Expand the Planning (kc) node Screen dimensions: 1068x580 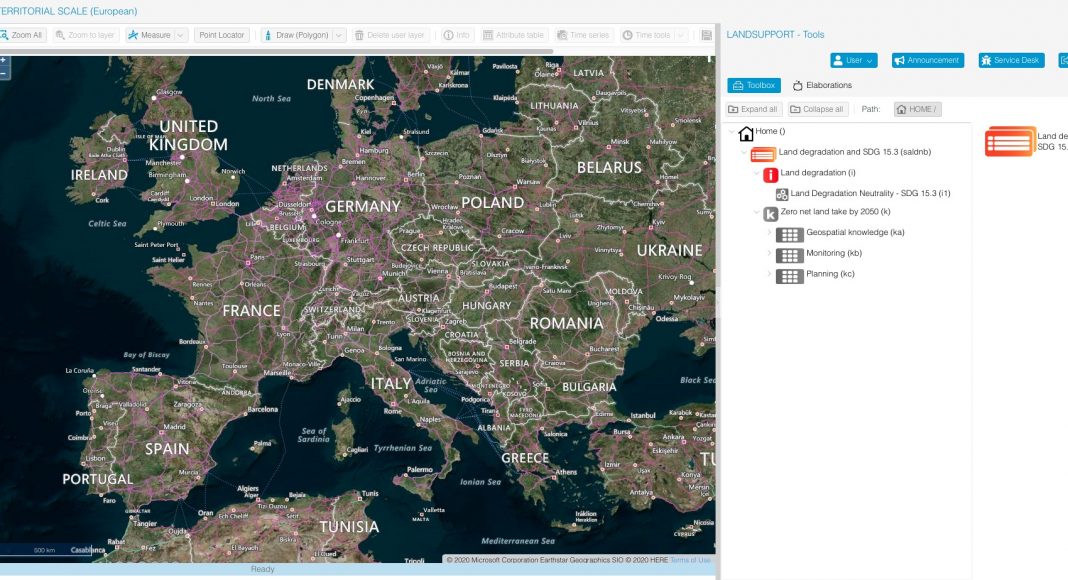click(769, 274)
